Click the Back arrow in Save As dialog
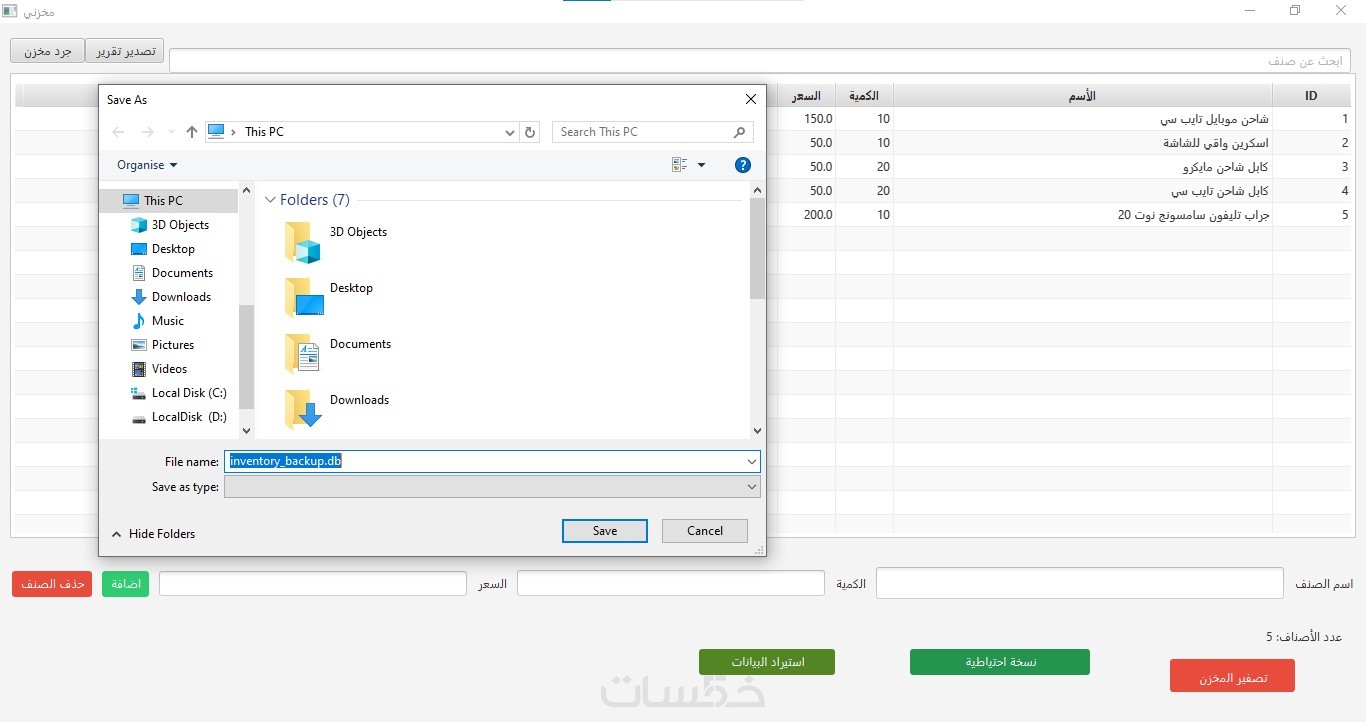Viewport: 1366px width, 722px height. (119, 132)
